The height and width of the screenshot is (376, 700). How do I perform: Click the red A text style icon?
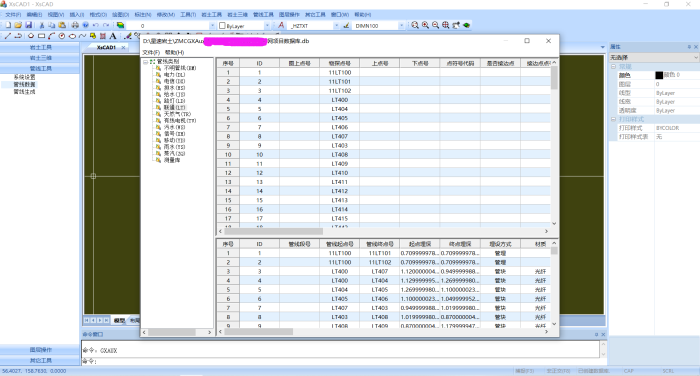281,25
